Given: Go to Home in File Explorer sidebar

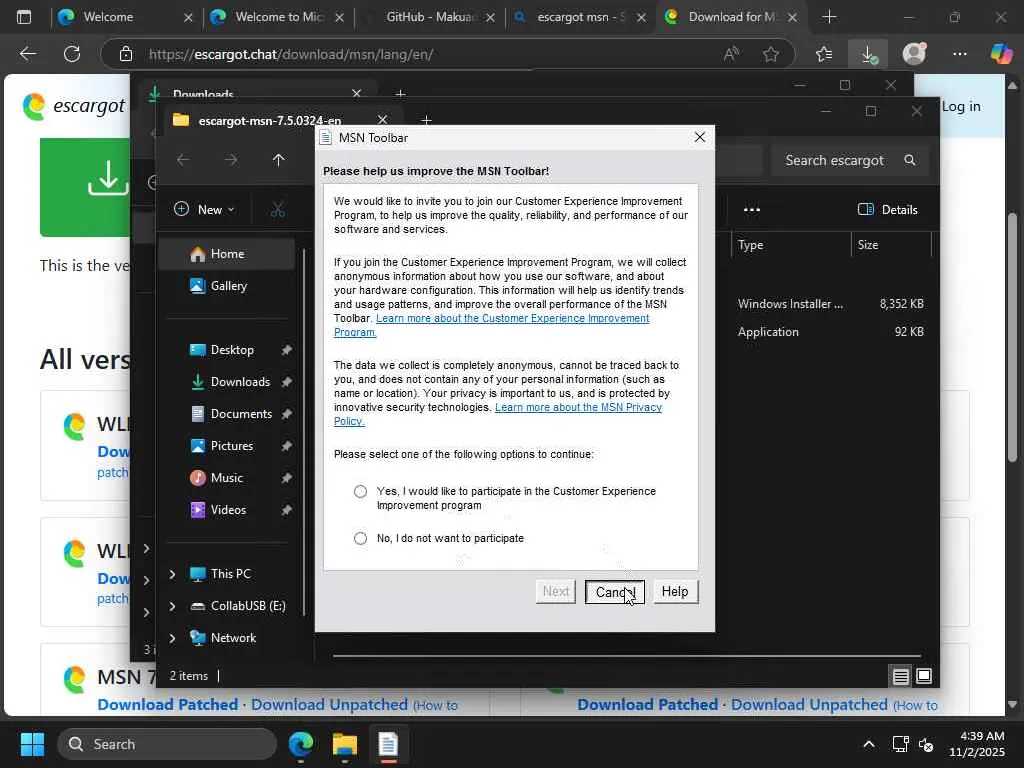Looking at the screenshot, I should [226, 253].
